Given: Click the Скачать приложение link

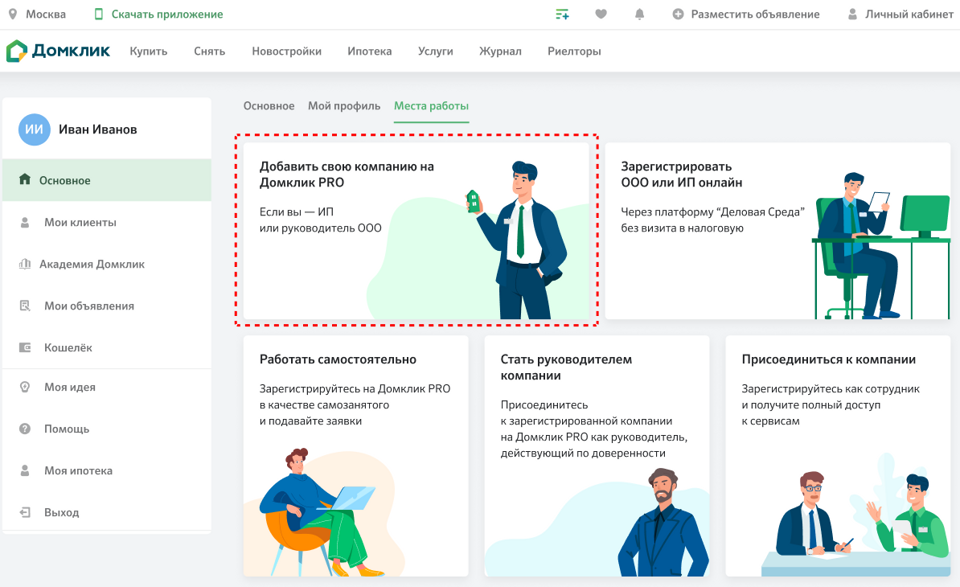Looking at the screenshot, I should pos(167,14).
